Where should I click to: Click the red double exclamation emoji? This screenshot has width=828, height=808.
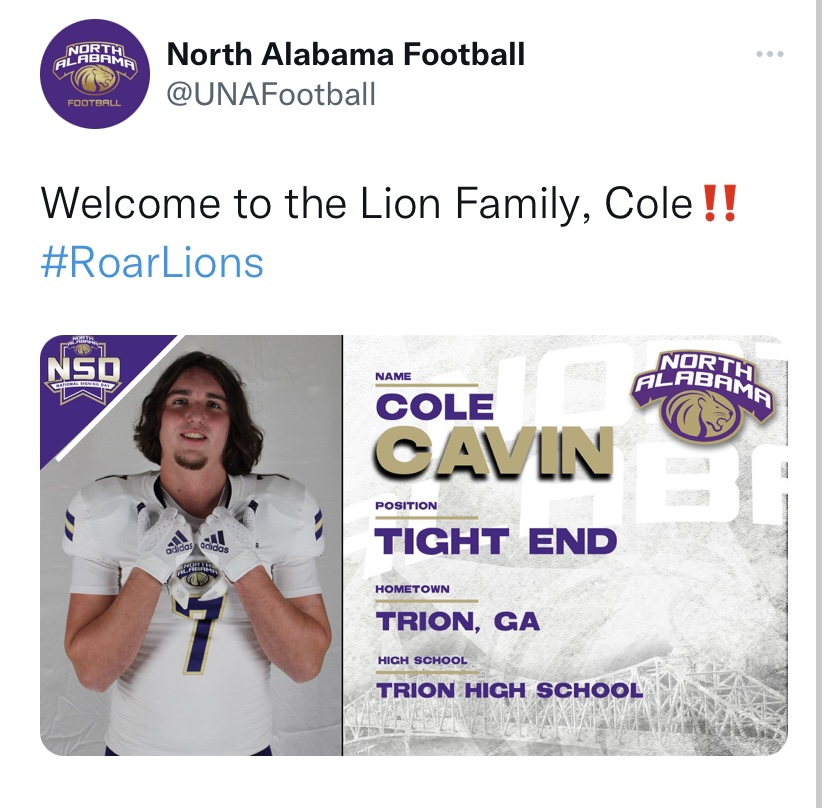(x=721, y=203)
